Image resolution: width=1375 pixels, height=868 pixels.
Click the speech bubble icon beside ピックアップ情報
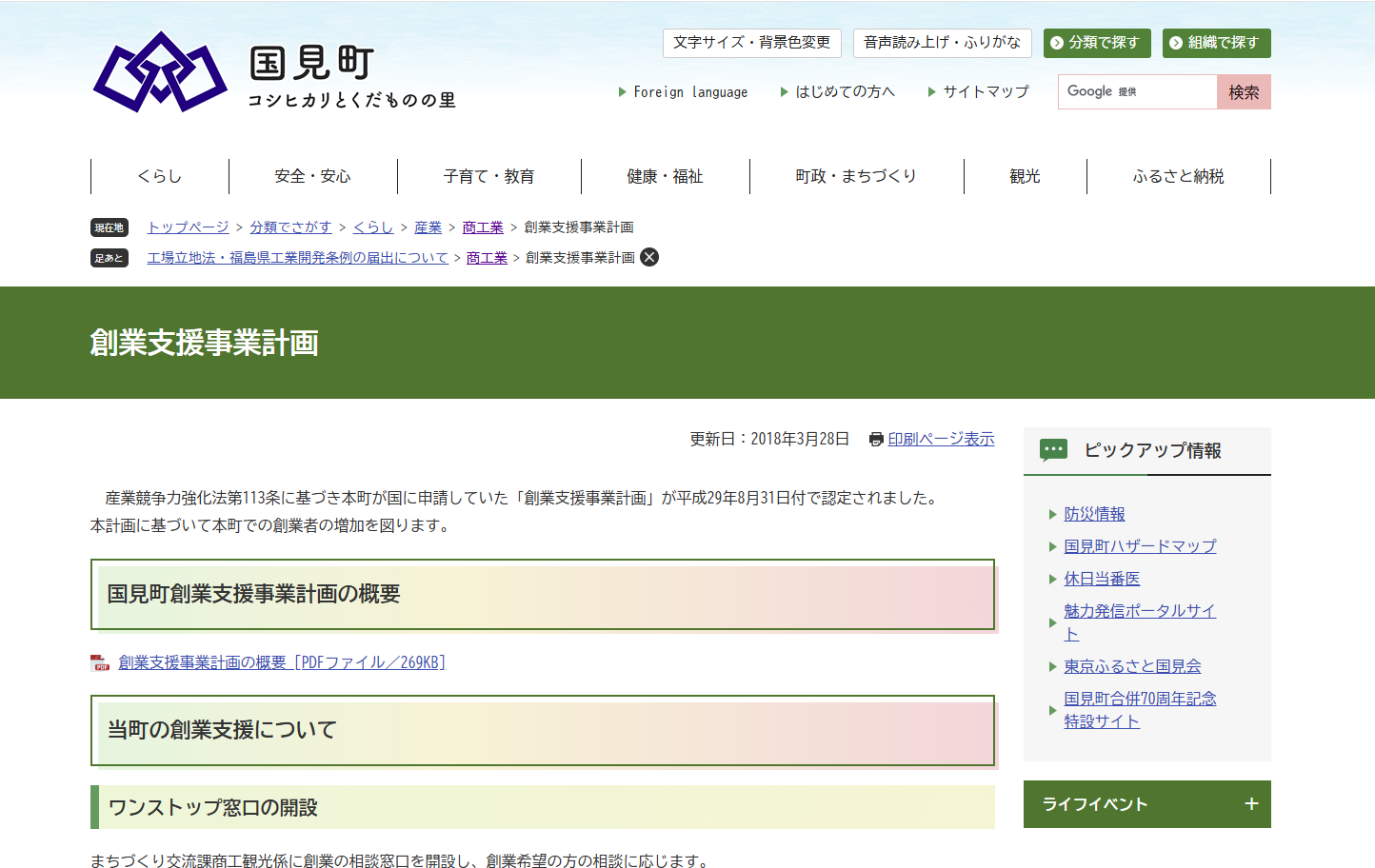(1053, 450)
